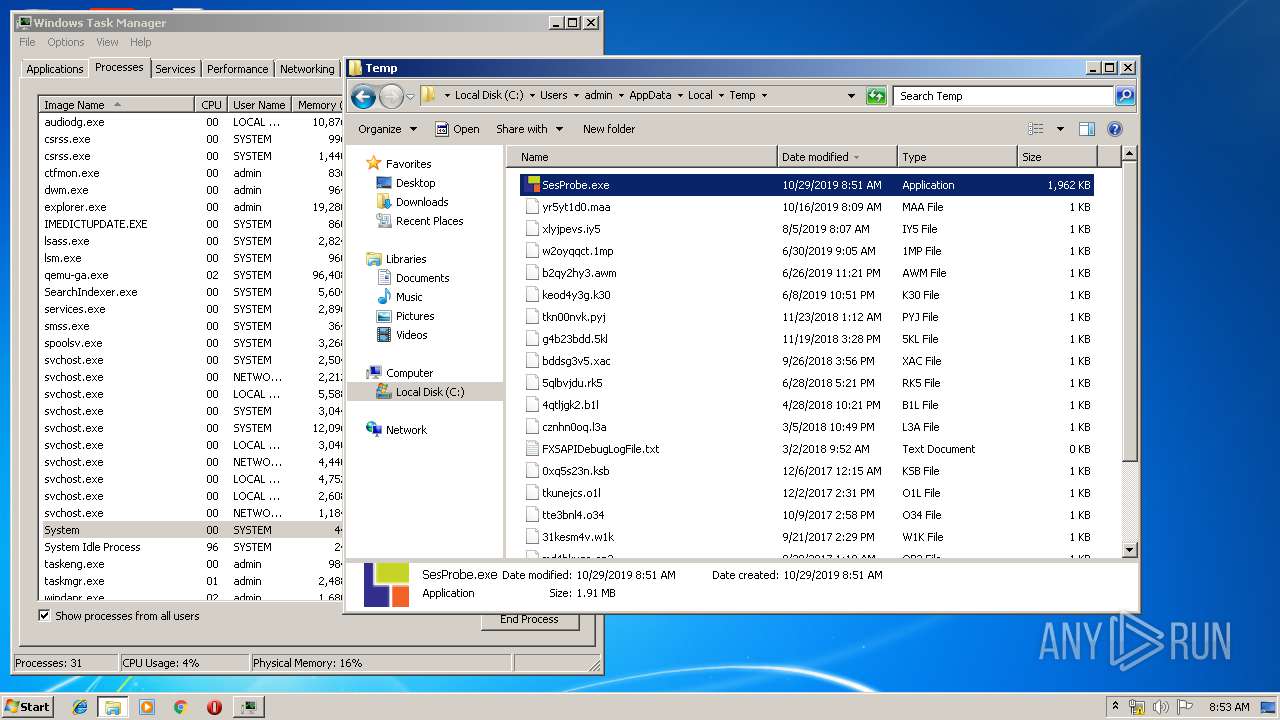Open recent pages dropdown next to Forward arrow
1280x720 pixels.
pyautogui.click(x=410, y=97)
